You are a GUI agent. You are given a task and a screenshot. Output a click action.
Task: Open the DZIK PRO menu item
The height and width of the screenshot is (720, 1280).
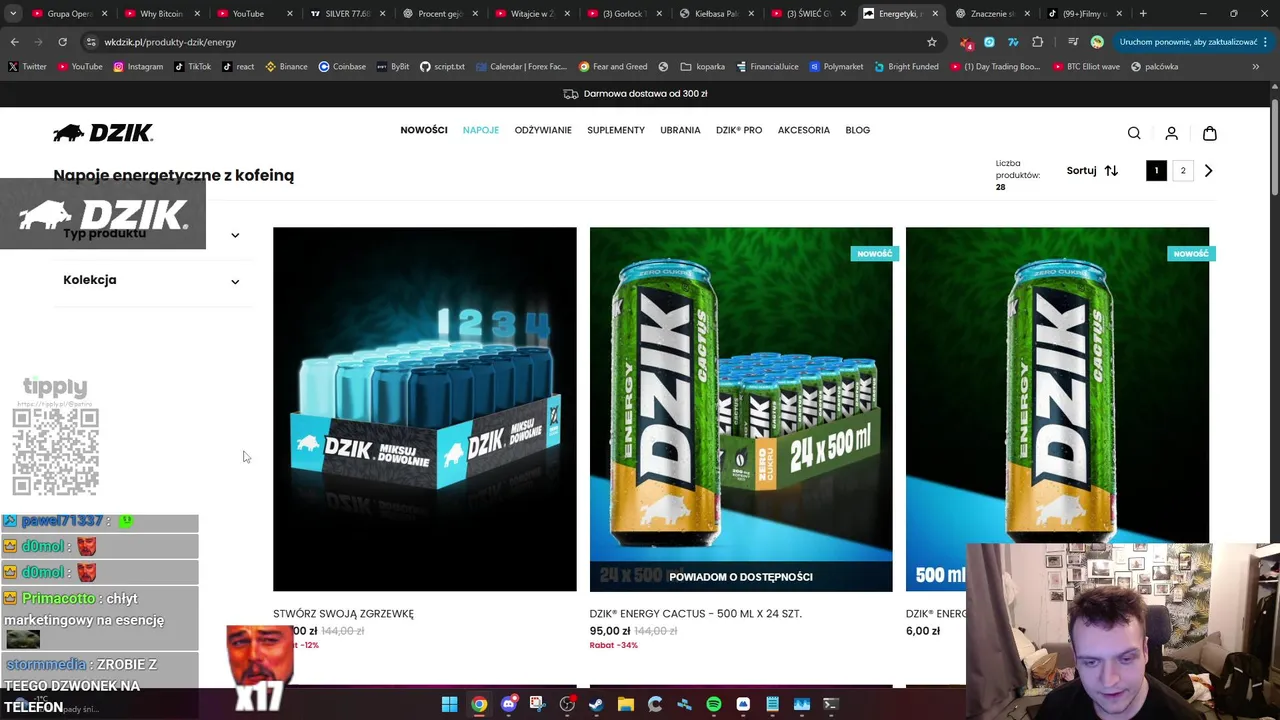[x=739, y=130]
